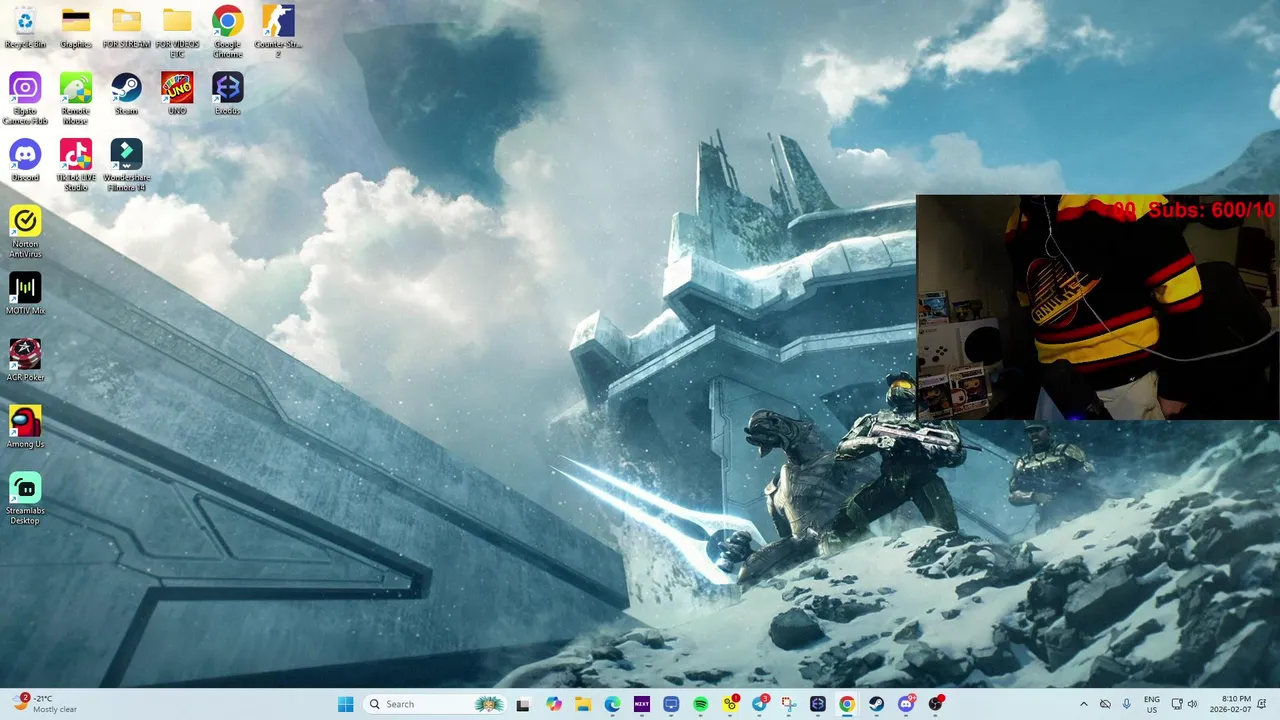This screenshot has height=720, width=1280.
Task: Launch Steam from desktop shortcut
Action: (126, 94)
